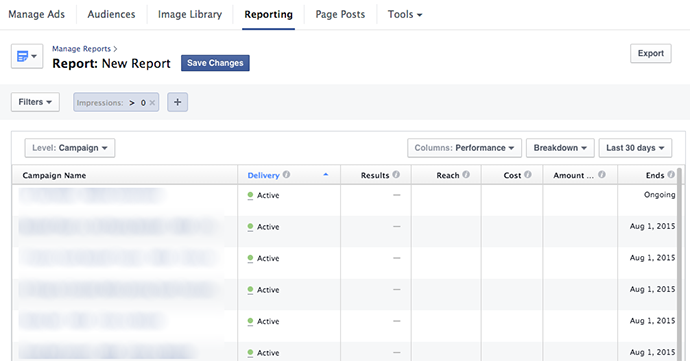Open the report type icon dropdown

coord(27,56)
